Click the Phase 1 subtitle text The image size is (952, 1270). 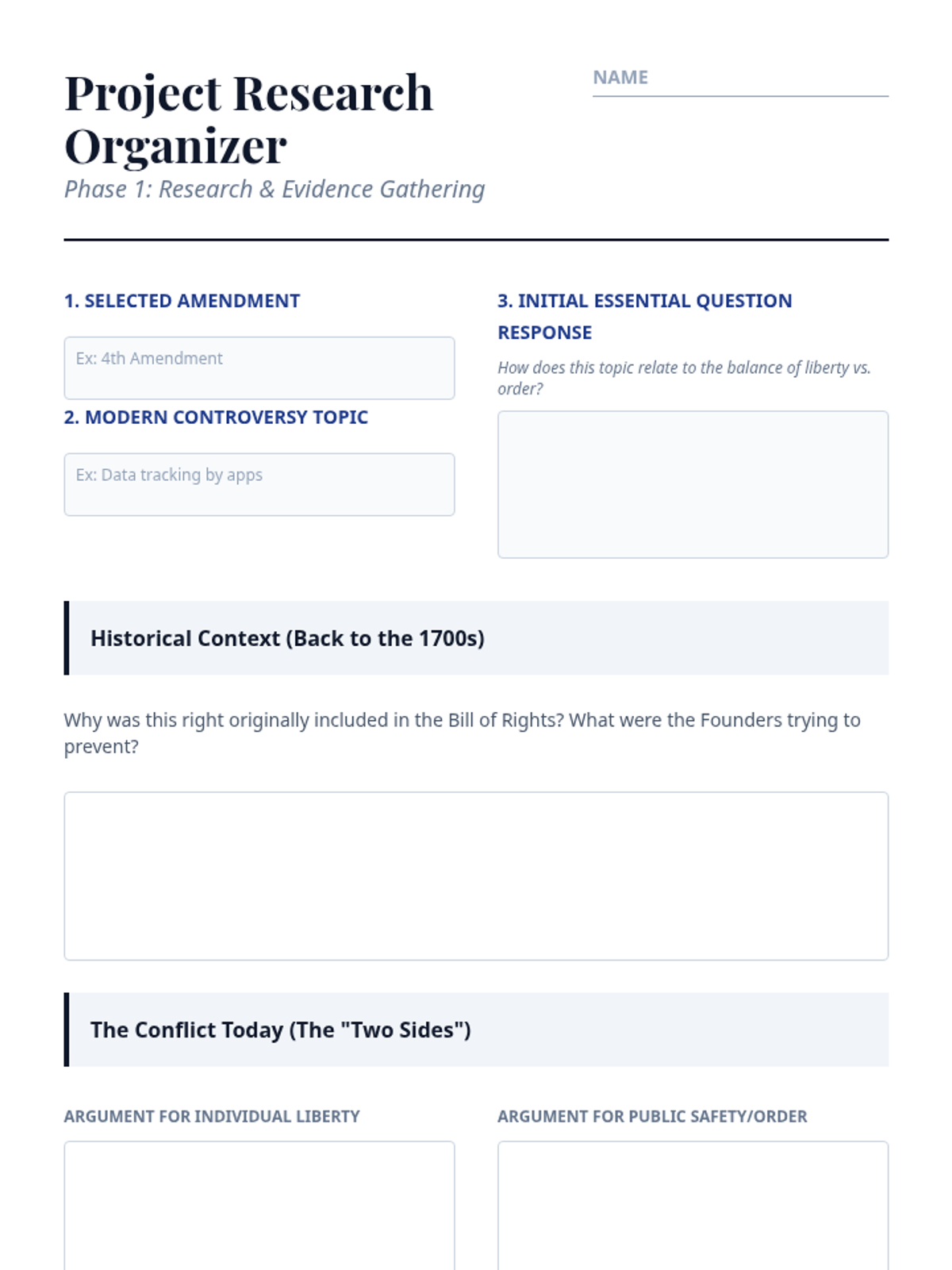(274, 189)
